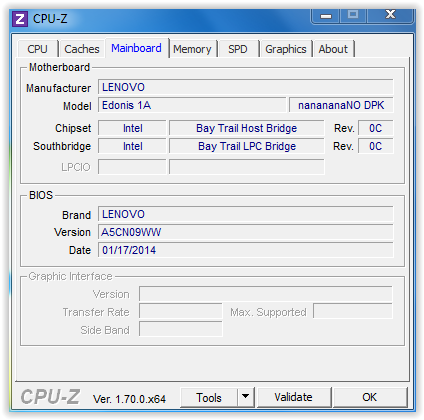This screenshot has height=420, width=424.
Task: Select the Bay Trail LPC Bridge text
Action: tap(247, 146)
